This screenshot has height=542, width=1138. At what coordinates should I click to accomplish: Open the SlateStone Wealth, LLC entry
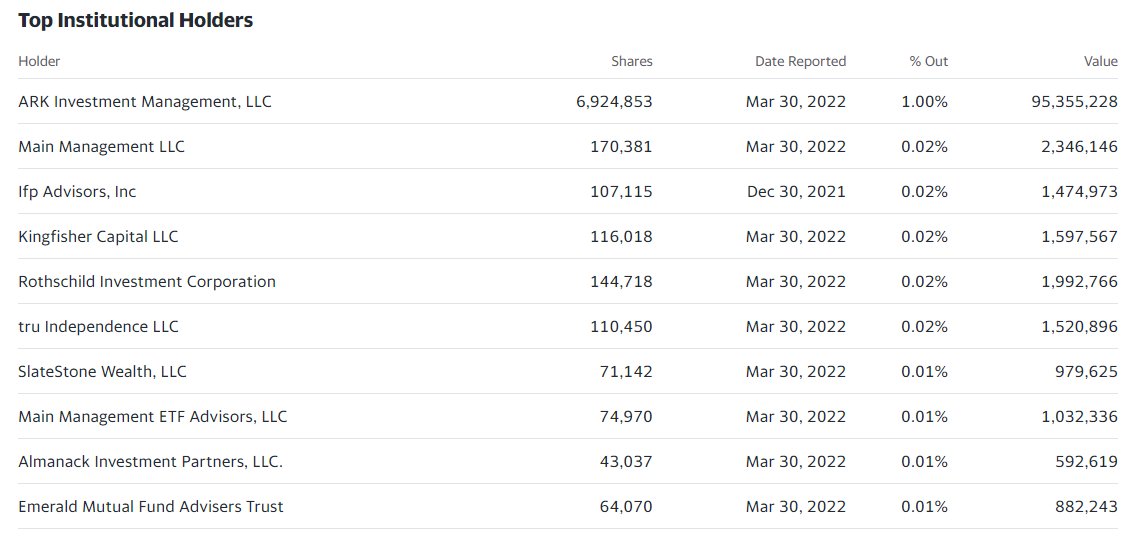pos(102,371)
